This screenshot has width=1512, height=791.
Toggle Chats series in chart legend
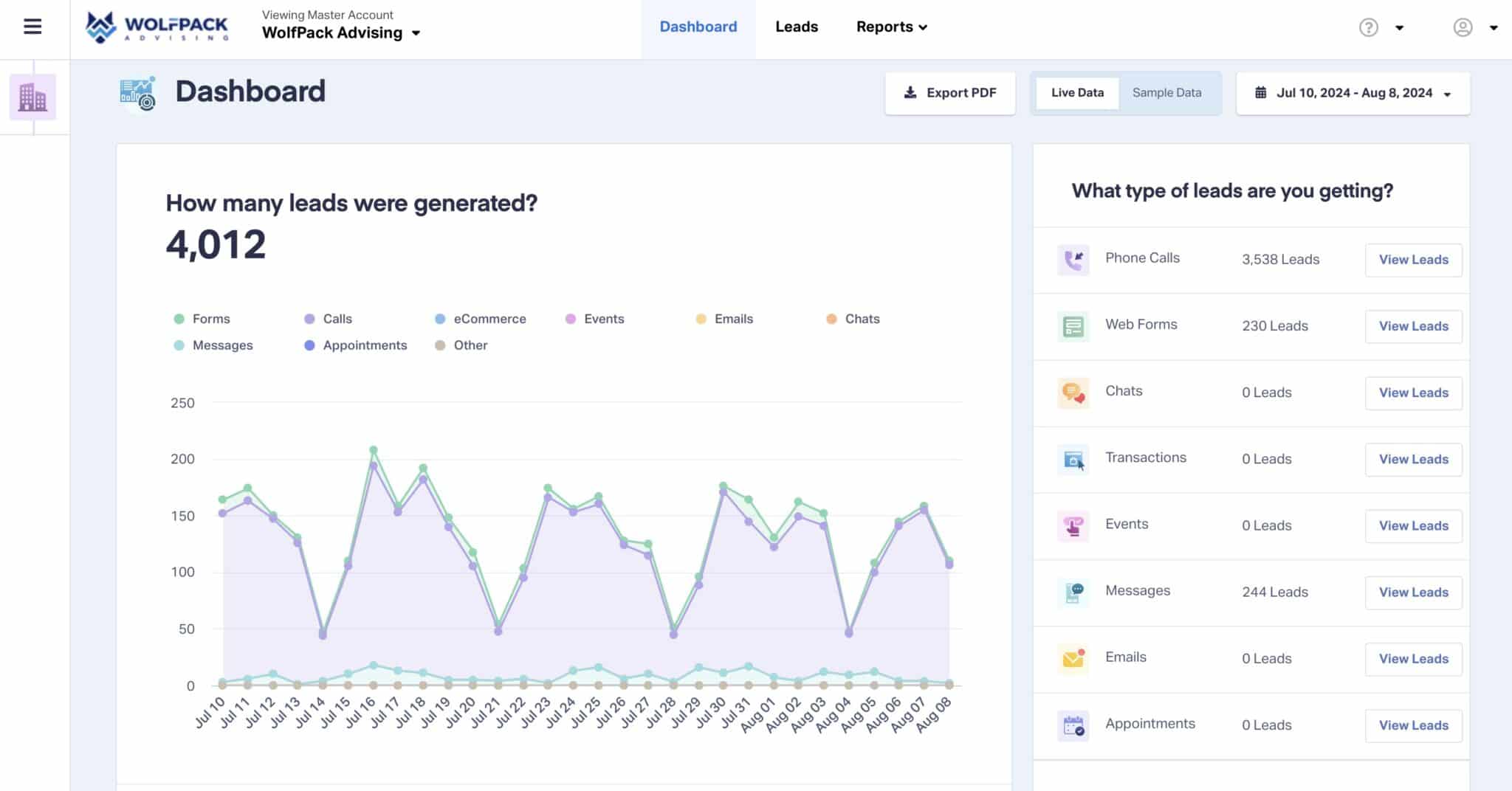[x=853, y=319]
